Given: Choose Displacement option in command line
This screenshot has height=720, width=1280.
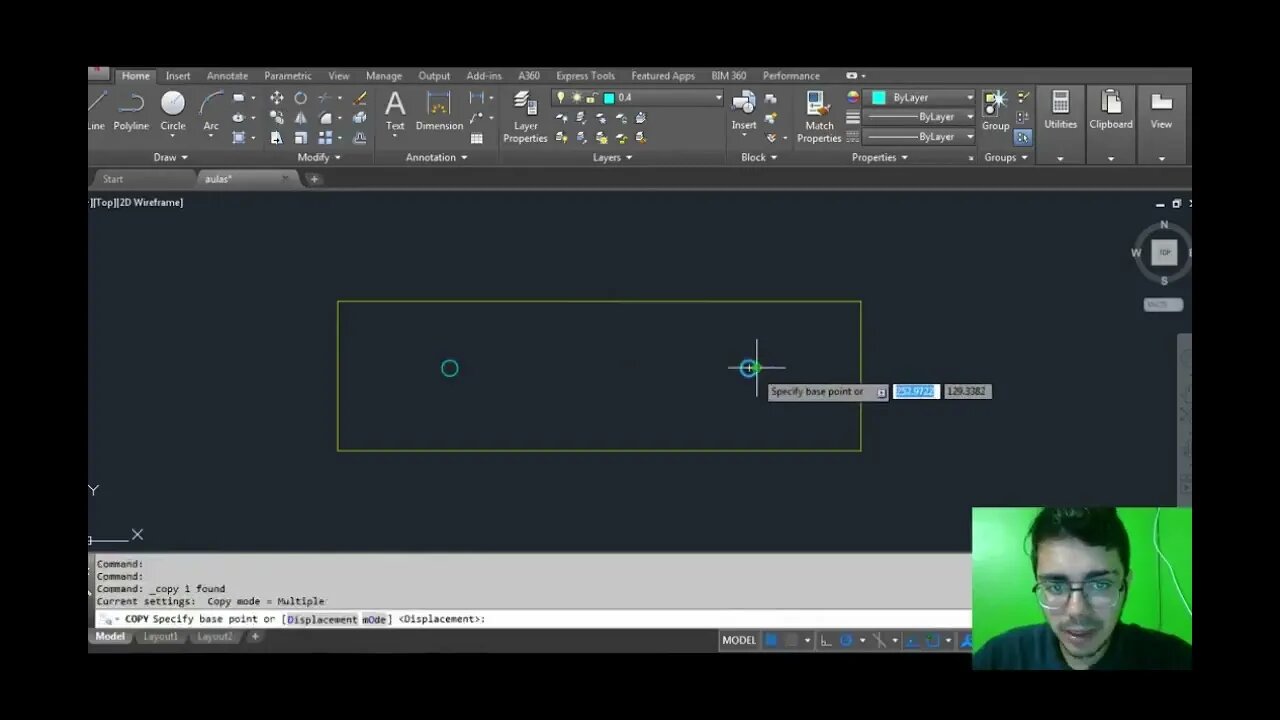Looking at the screenshot, I should tap(322, 619).
